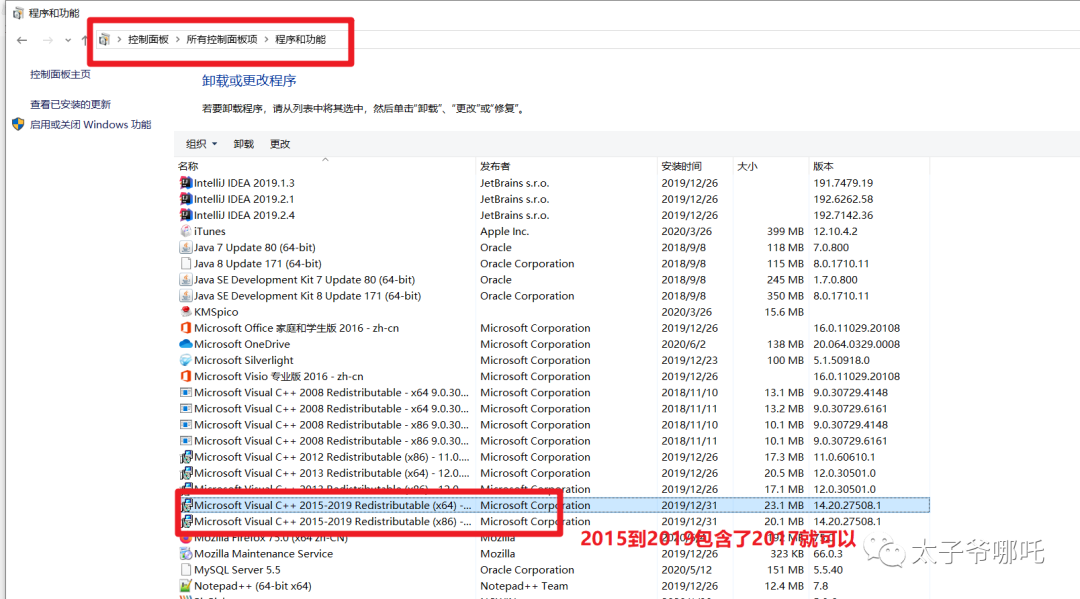Click the Visual C++ 2015-2019 (x86) icon
This screenshot has width=1080, height=599.
(186, 522)
